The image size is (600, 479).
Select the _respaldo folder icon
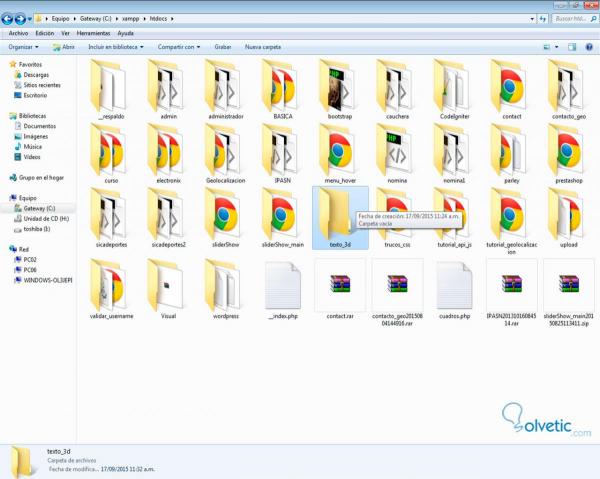click(111, 85)
